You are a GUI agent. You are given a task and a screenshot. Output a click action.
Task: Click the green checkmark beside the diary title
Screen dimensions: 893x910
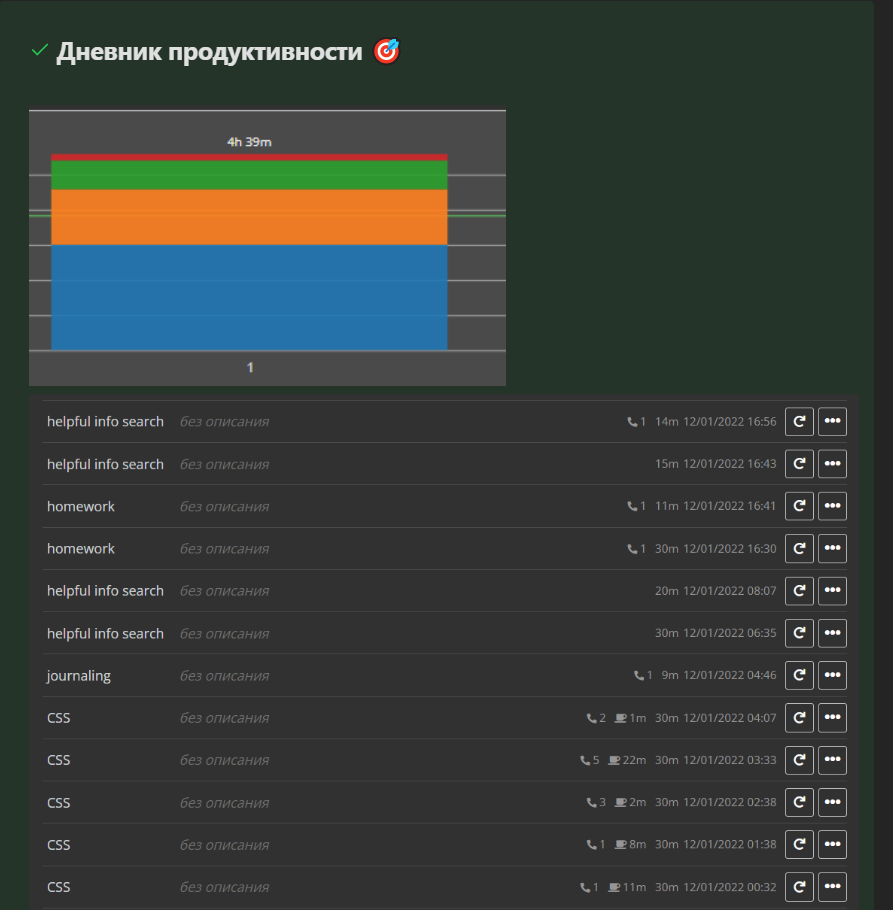click(39, 51)
